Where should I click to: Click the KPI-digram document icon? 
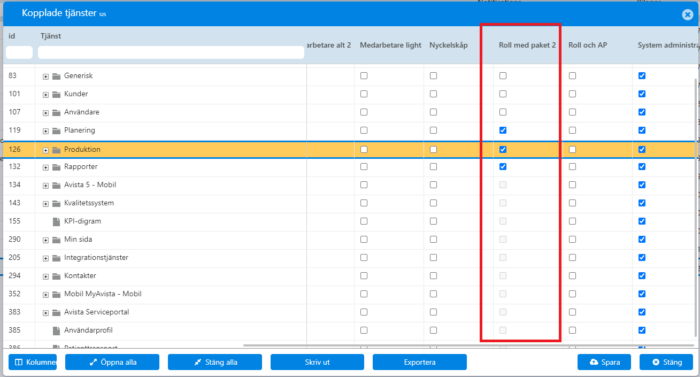(x=56, y=222)
